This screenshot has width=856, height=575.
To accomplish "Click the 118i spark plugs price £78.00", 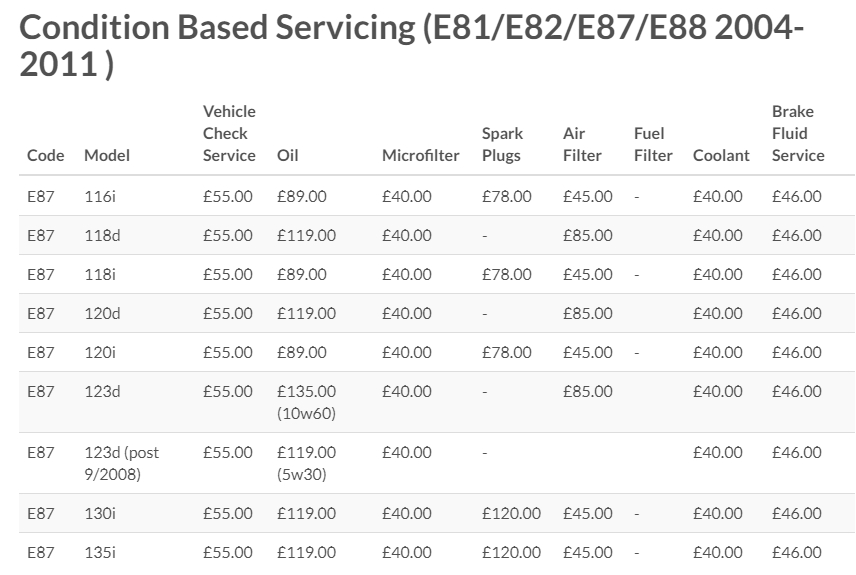I will coord(507,274).
